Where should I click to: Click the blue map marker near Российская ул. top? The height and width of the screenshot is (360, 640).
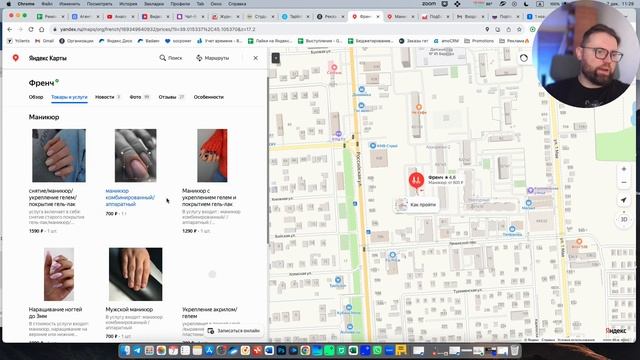pyautogui.click(x=361, y=89)
